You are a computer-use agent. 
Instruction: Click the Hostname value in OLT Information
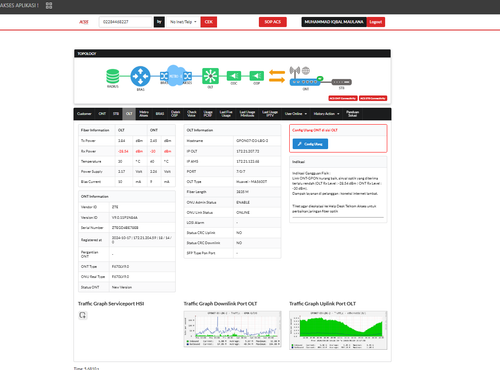(x=252, y=141)
